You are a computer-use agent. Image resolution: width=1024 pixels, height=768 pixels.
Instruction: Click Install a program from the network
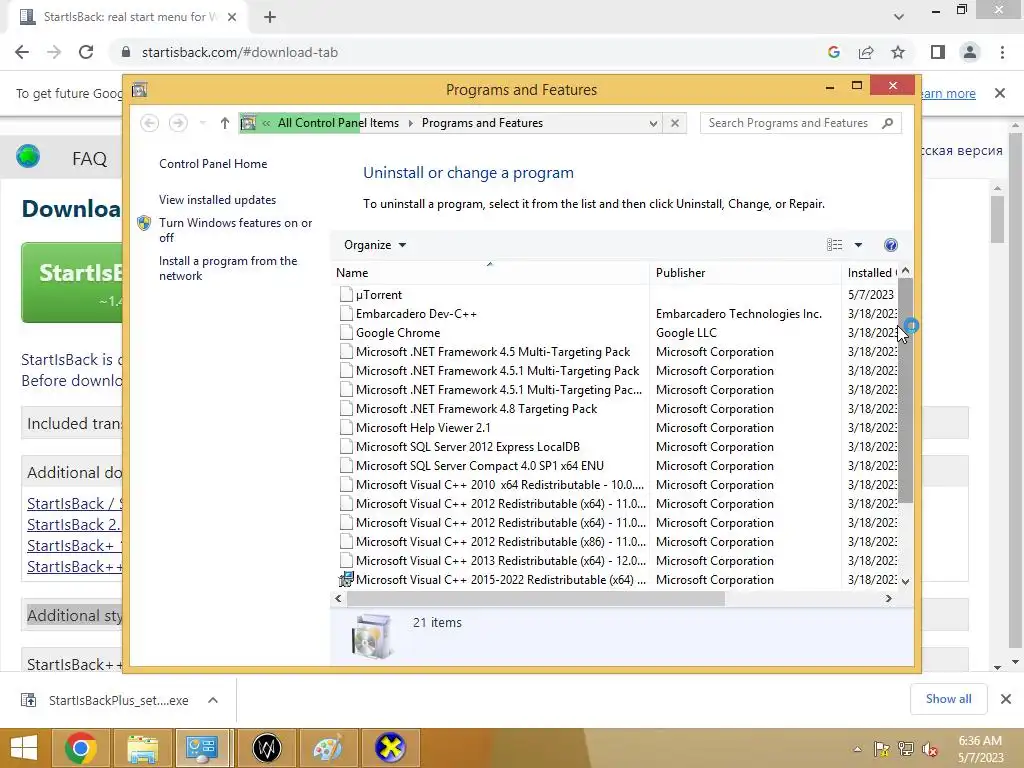(x=228, y=268)
